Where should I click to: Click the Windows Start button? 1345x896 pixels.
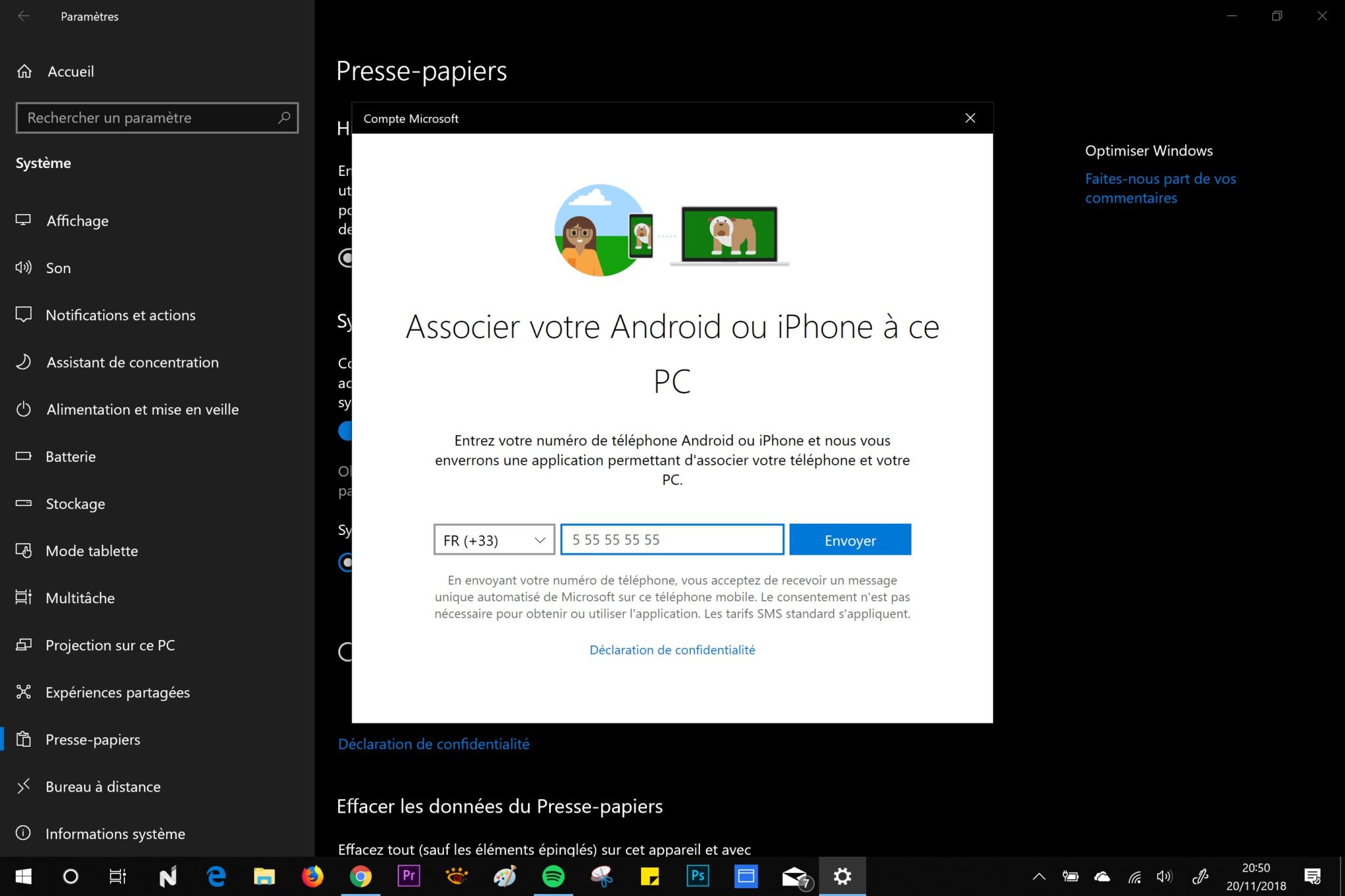(x=24, y=876)
